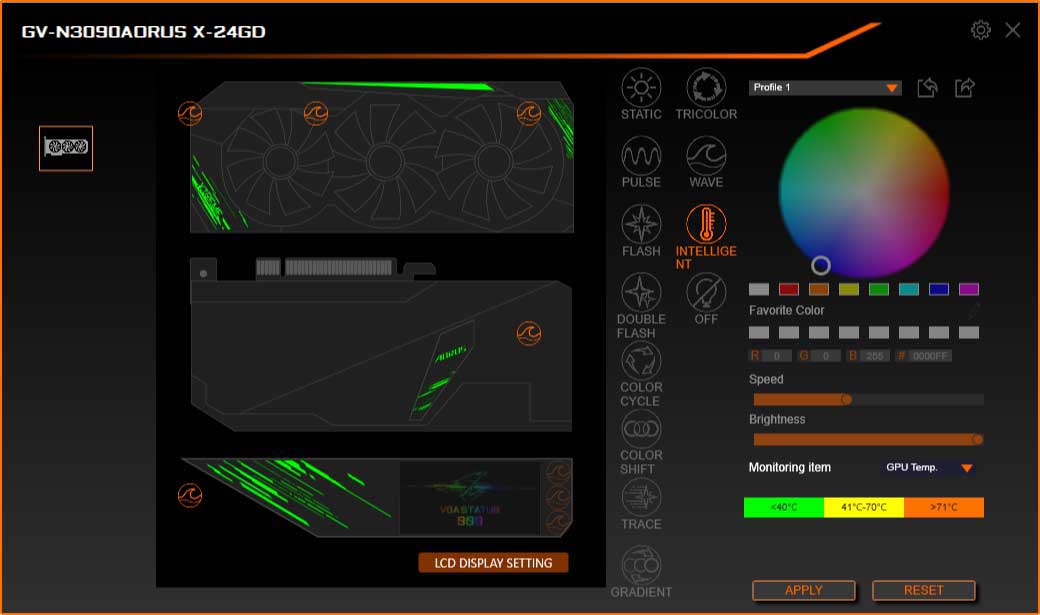The width and height of the screenshot is (1040, 615).
Task: Click the Brightness slider track
Action: pos(868,439)
